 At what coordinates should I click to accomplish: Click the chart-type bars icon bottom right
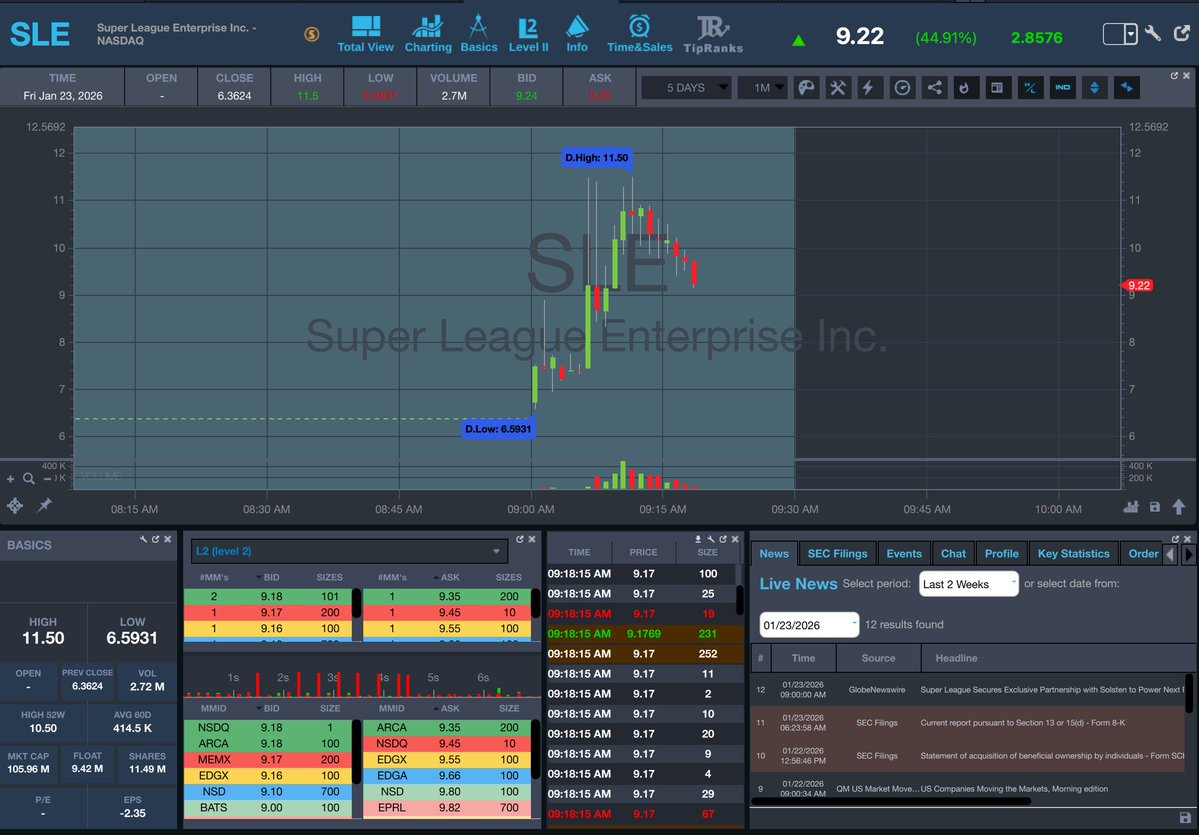[x=1131, y=507]
